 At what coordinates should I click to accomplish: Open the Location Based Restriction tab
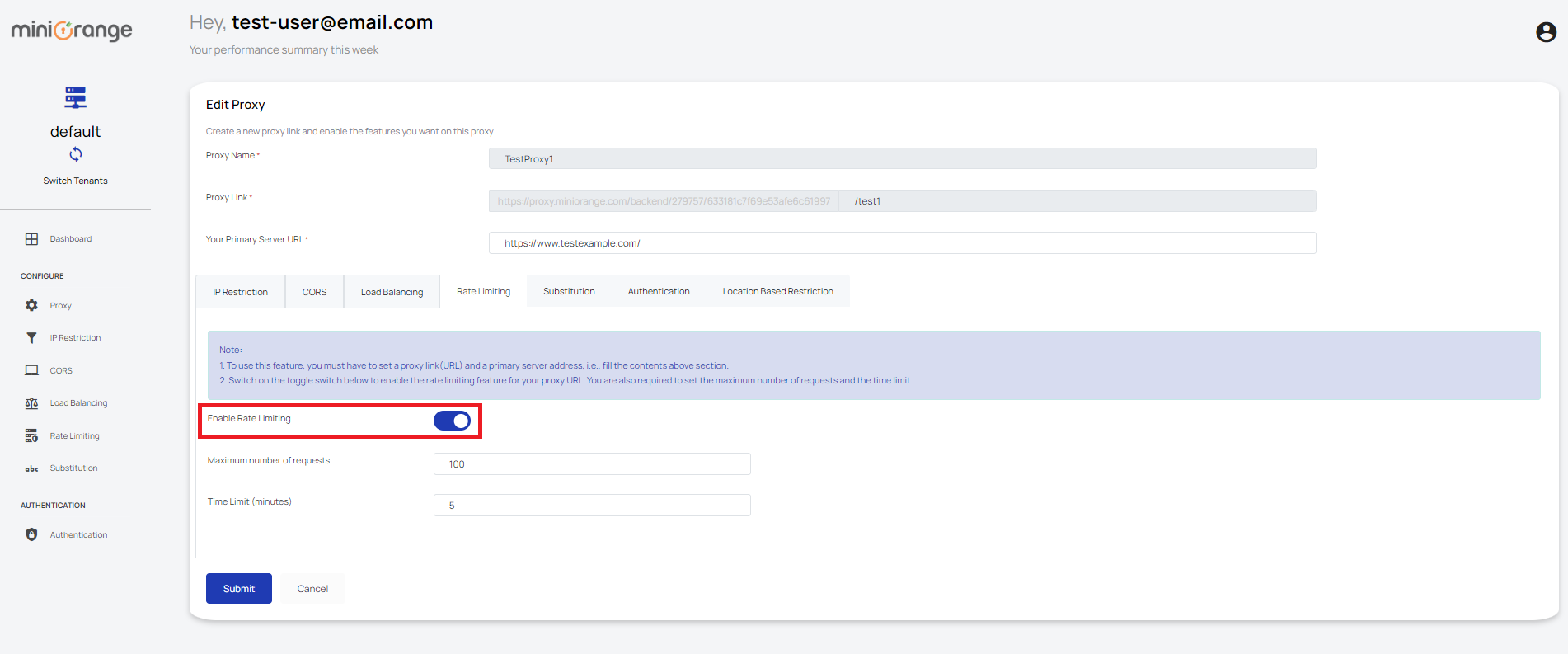click(777, 291)
